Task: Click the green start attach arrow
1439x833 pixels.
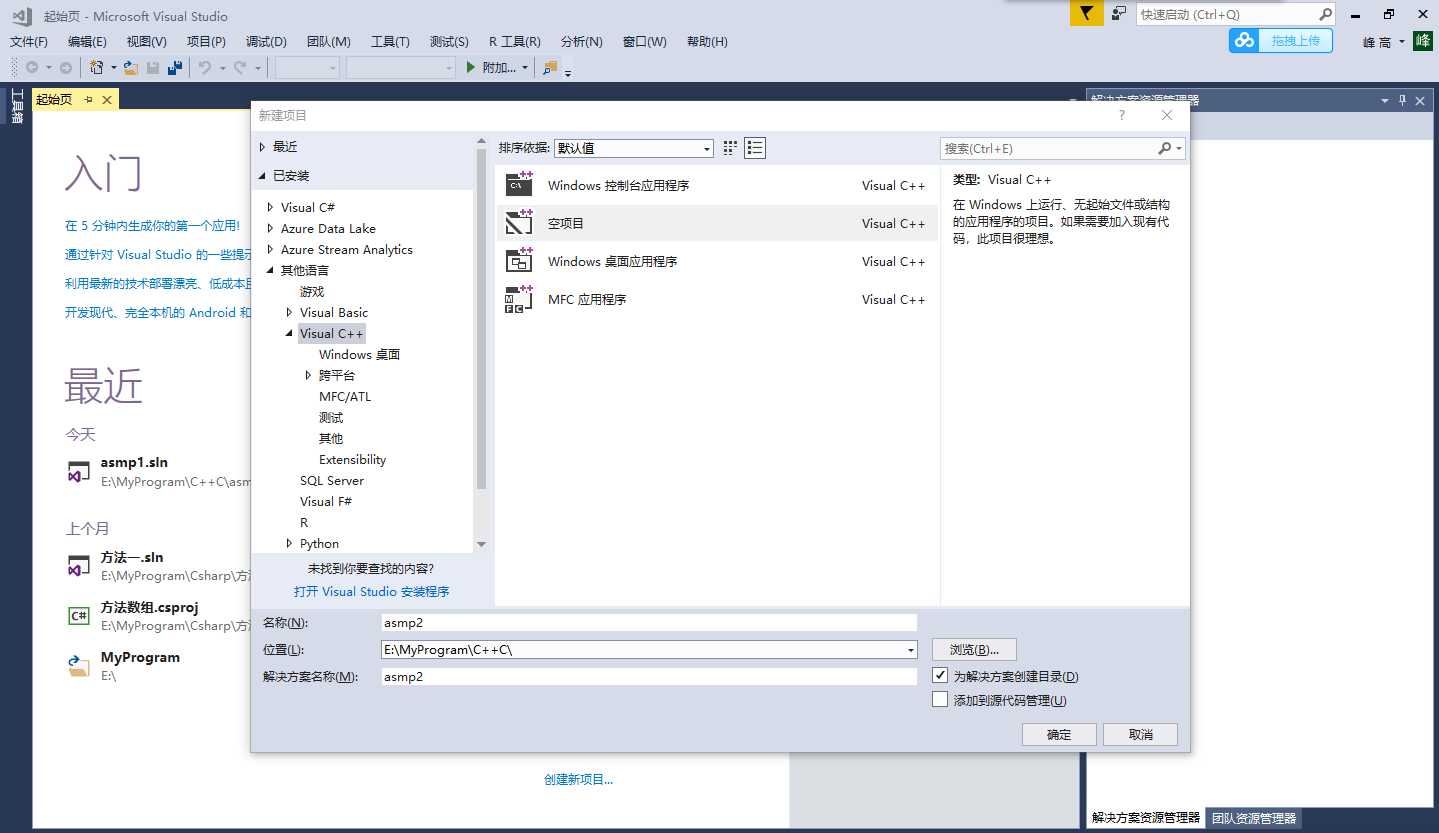Action: coord(472,67)
